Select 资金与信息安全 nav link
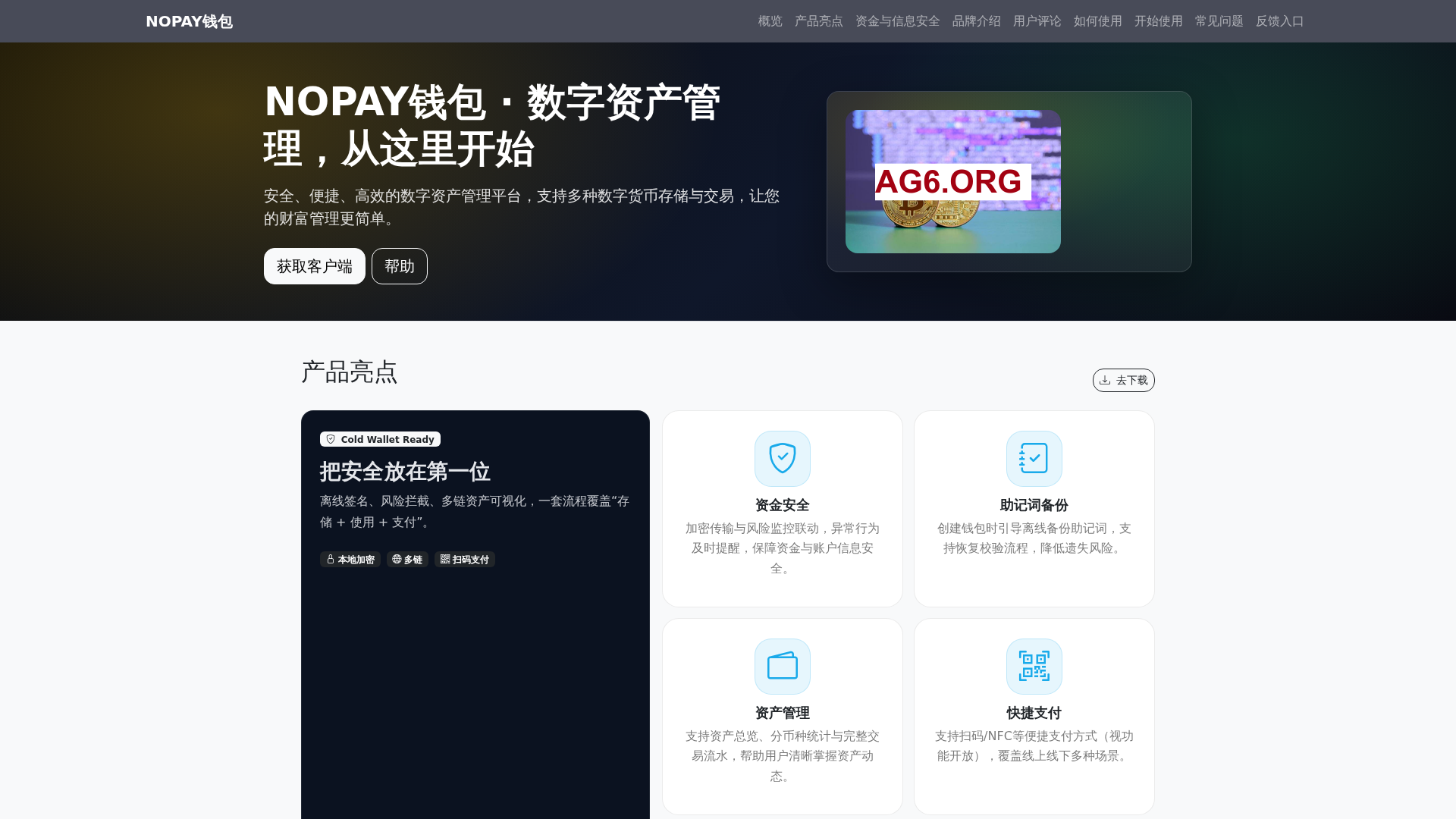Image resolution: width=1456 pixels, height=819 pixels. [897, 21]
